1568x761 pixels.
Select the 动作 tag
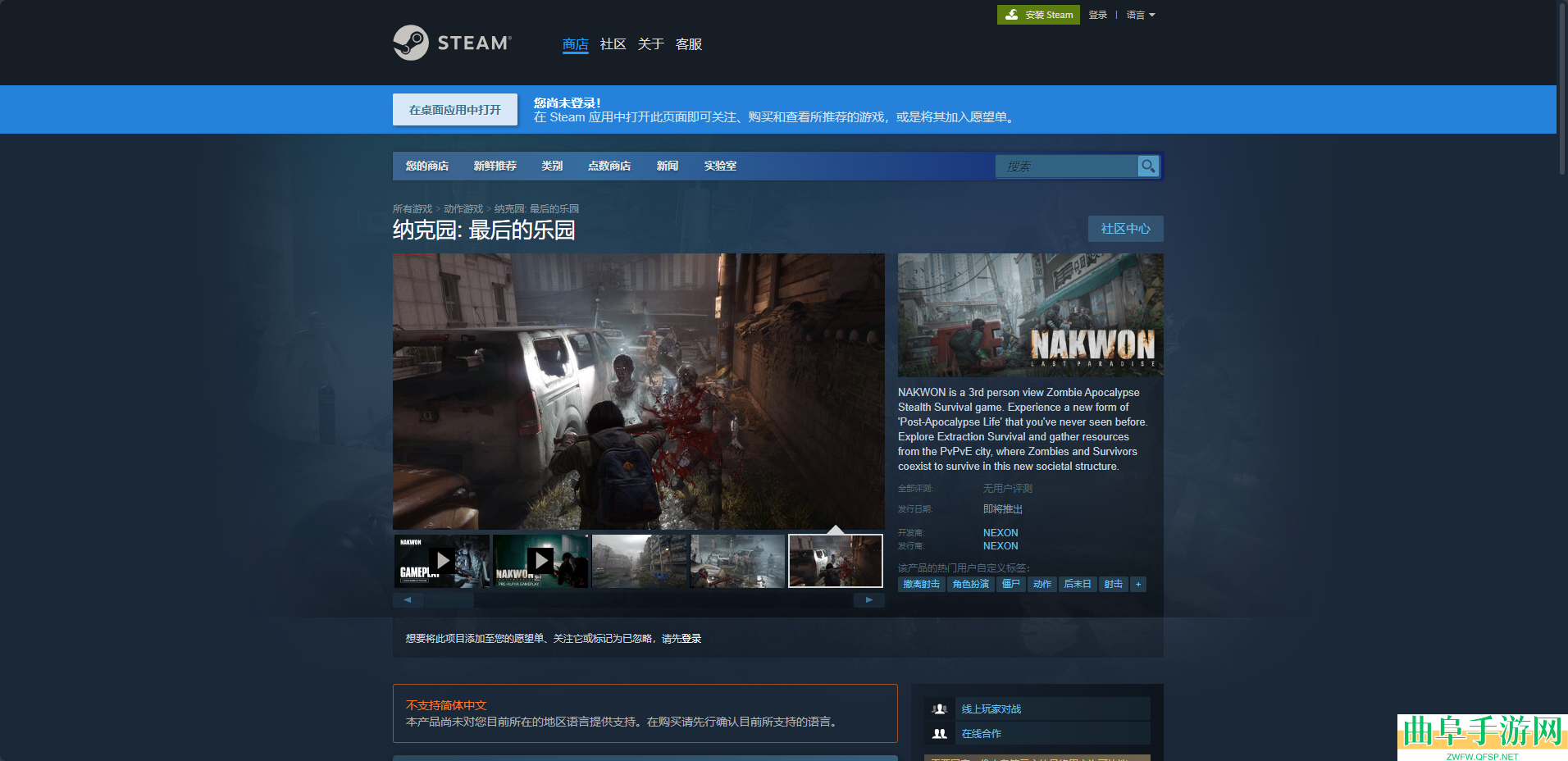click(x=1042, y=584)
